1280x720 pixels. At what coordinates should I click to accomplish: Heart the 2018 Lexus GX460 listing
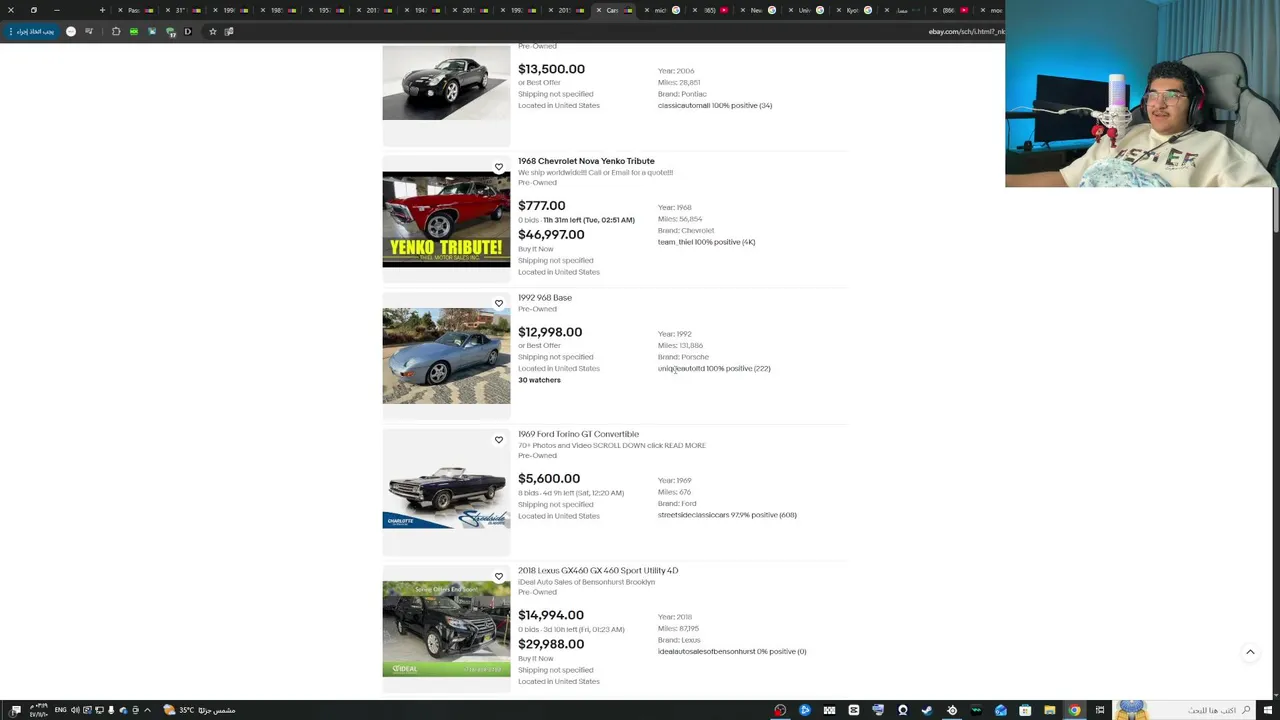click(x=498, y=576)
